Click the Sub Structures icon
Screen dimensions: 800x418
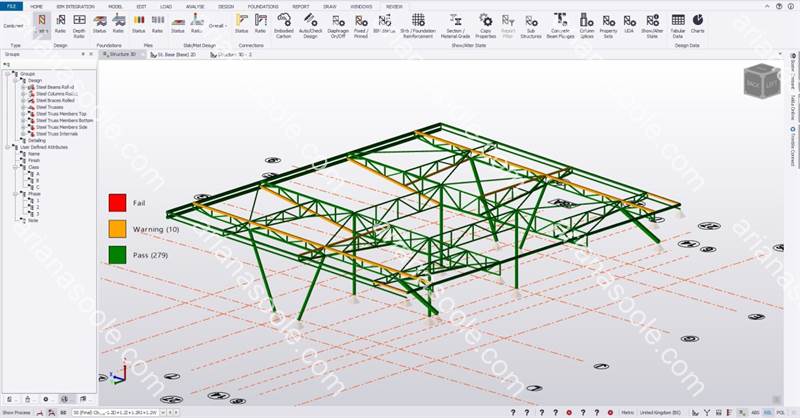pos(531,26)
